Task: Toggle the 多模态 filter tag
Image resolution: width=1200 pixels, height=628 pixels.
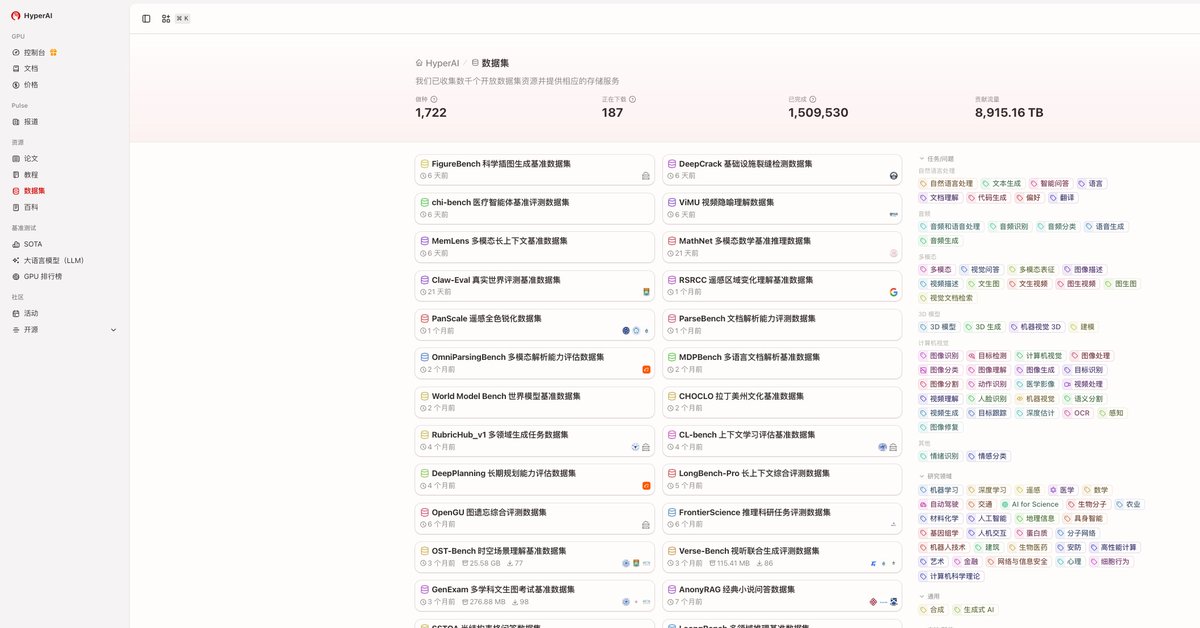Action: (x=935, y=270)
